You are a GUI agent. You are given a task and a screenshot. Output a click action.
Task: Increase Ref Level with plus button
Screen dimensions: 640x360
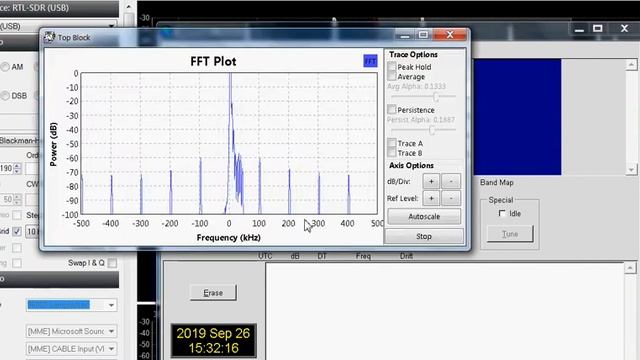pyautogui.click(x=431, y=198)
